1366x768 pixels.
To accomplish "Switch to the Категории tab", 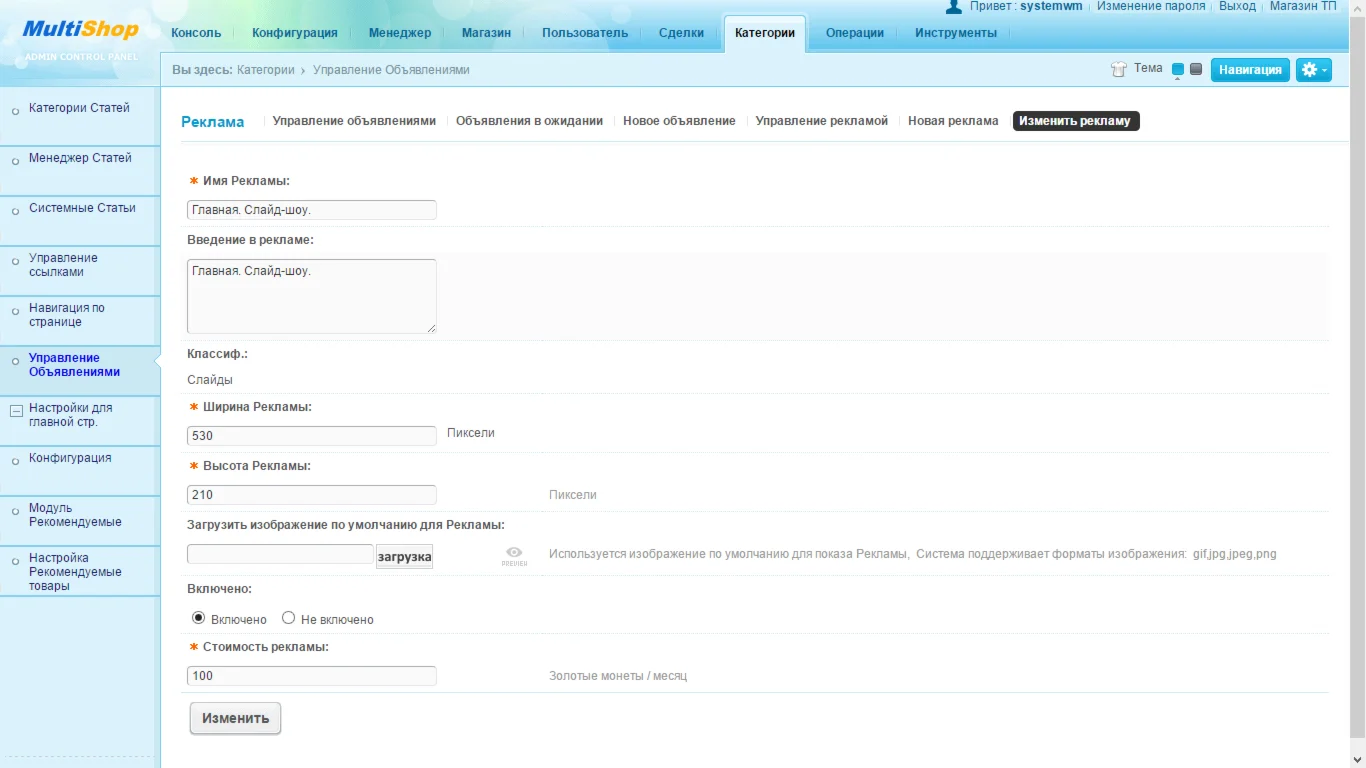I will [764, 32].
